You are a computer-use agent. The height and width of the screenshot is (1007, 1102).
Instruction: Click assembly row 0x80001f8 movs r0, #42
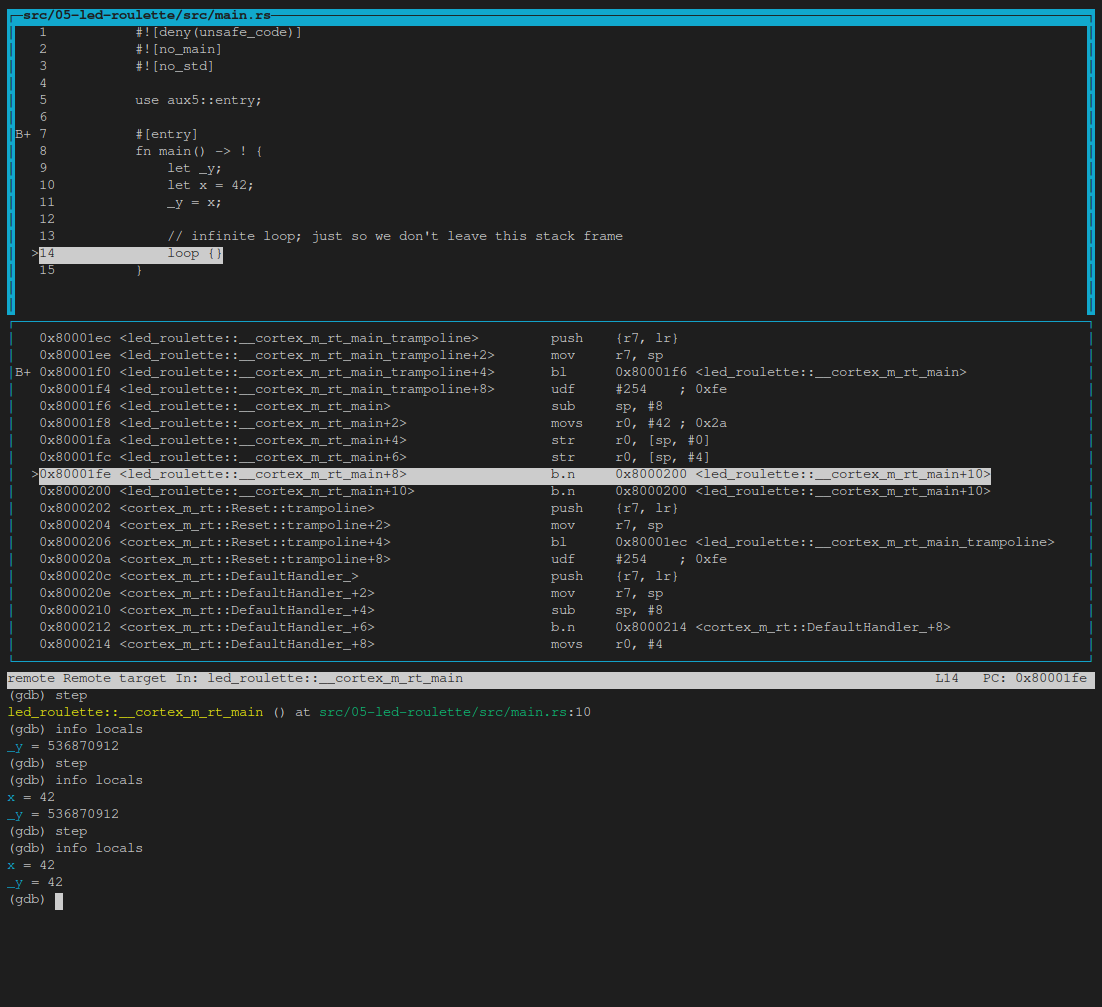click(383, 424)
